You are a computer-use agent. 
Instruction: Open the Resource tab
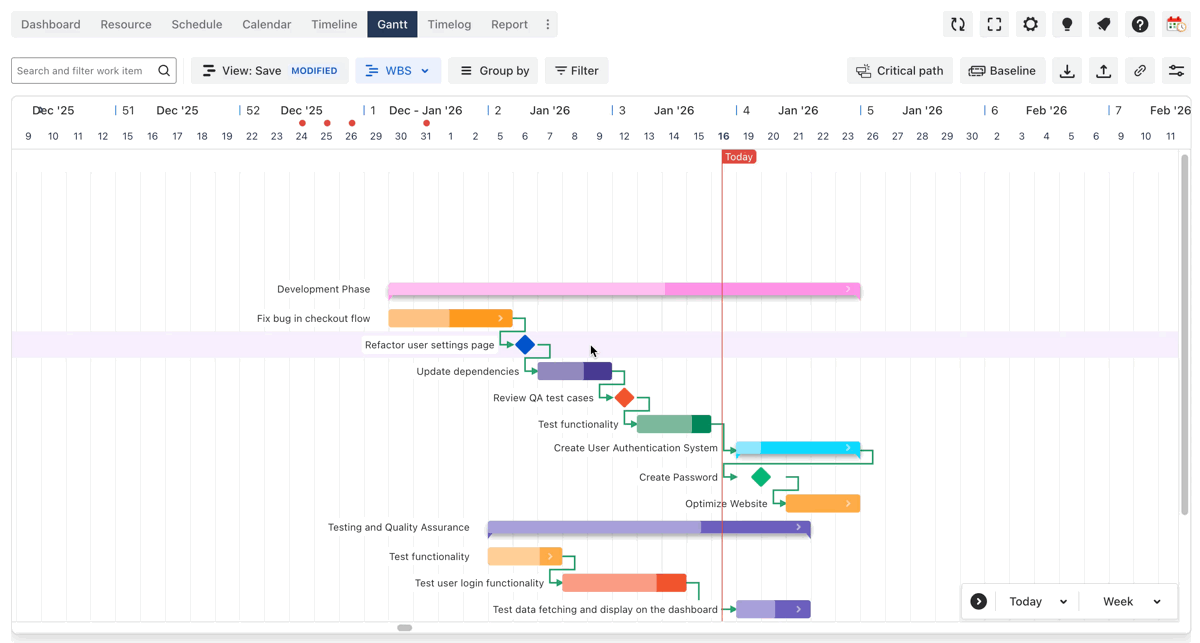click(126, 24)
